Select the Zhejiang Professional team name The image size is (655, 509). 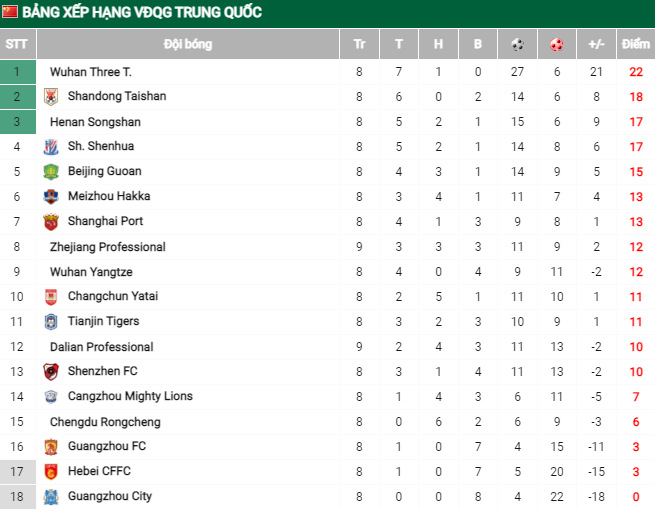(x=108, y=247)
